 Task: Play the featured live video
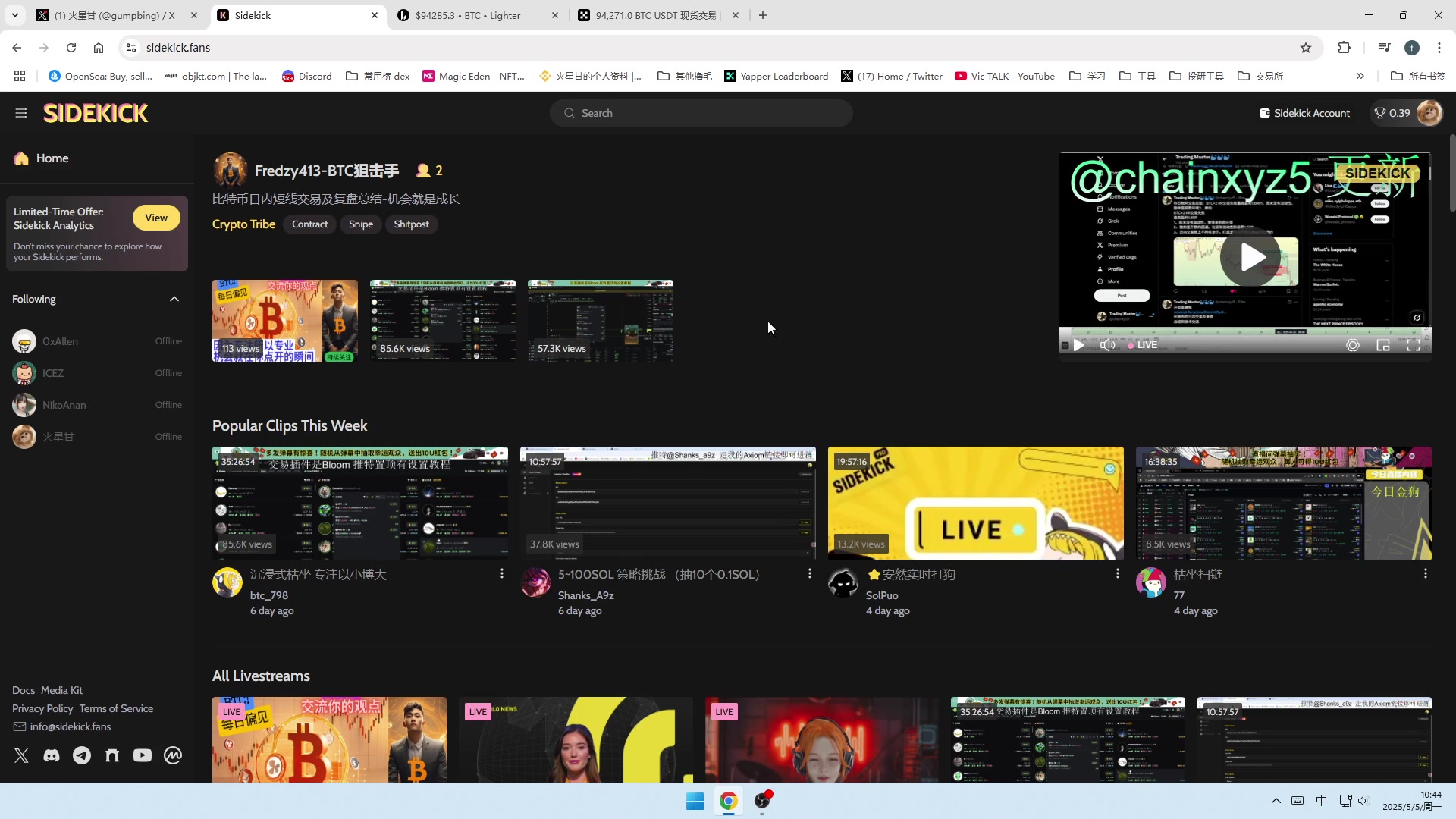(1252, 258)
